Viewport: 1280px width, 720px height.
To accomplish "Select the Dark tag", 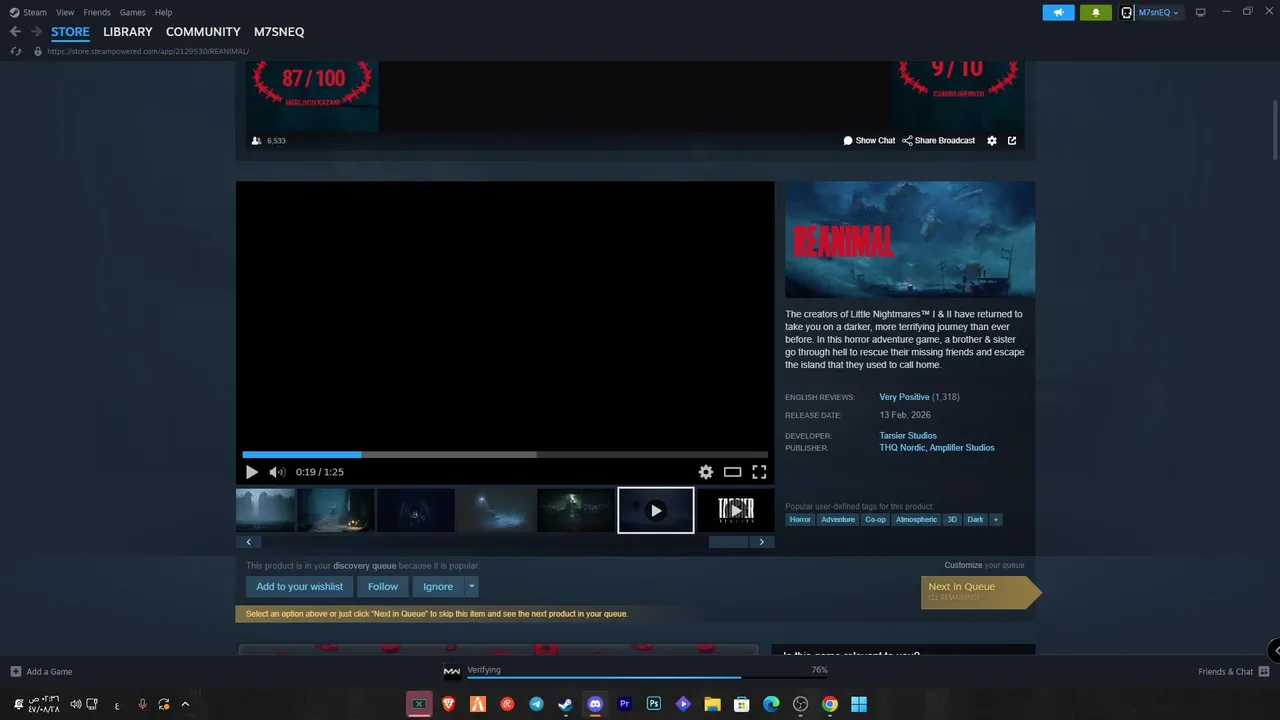I will (x=975, y=520).
